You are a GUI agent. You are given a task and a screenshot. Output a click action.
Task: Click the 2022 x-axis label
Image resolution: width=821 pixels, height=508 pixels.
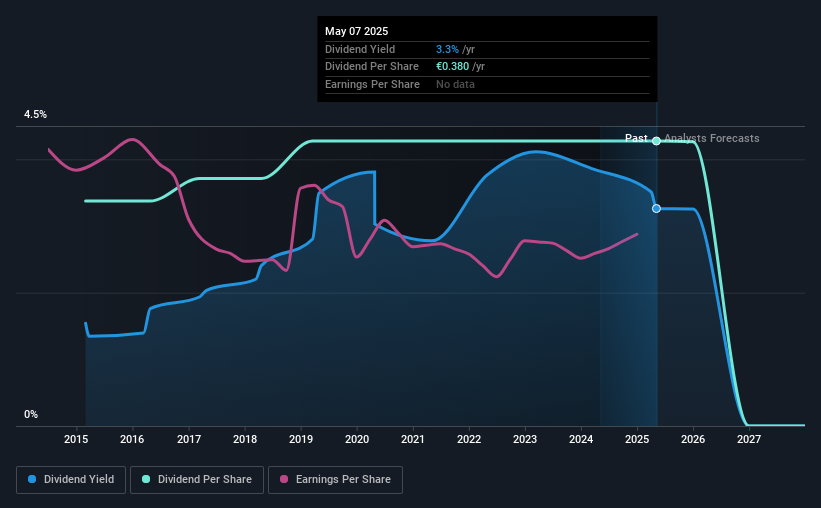[x=469, y=439]
